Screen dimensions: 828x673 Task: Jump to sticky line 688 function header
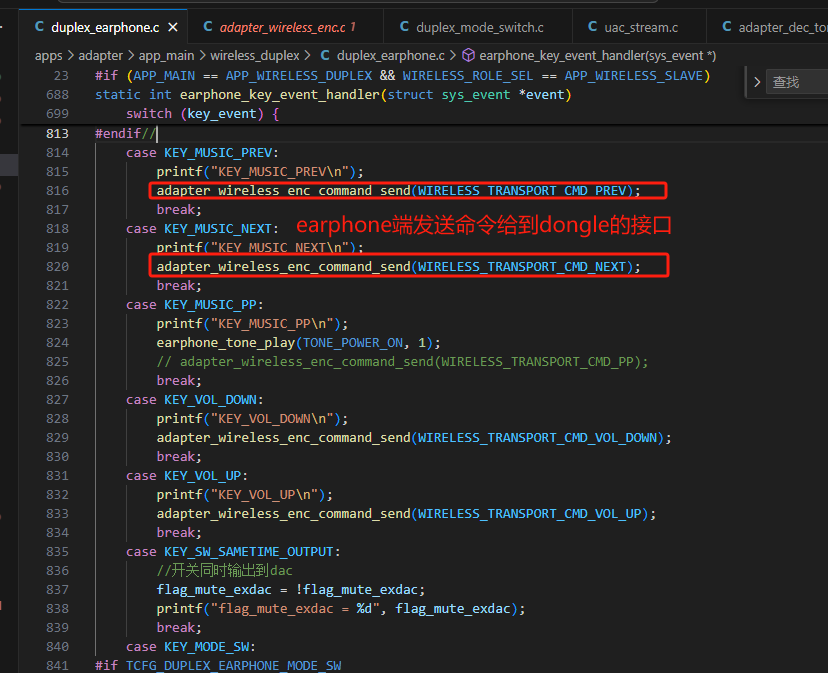(x=333, y=95)
